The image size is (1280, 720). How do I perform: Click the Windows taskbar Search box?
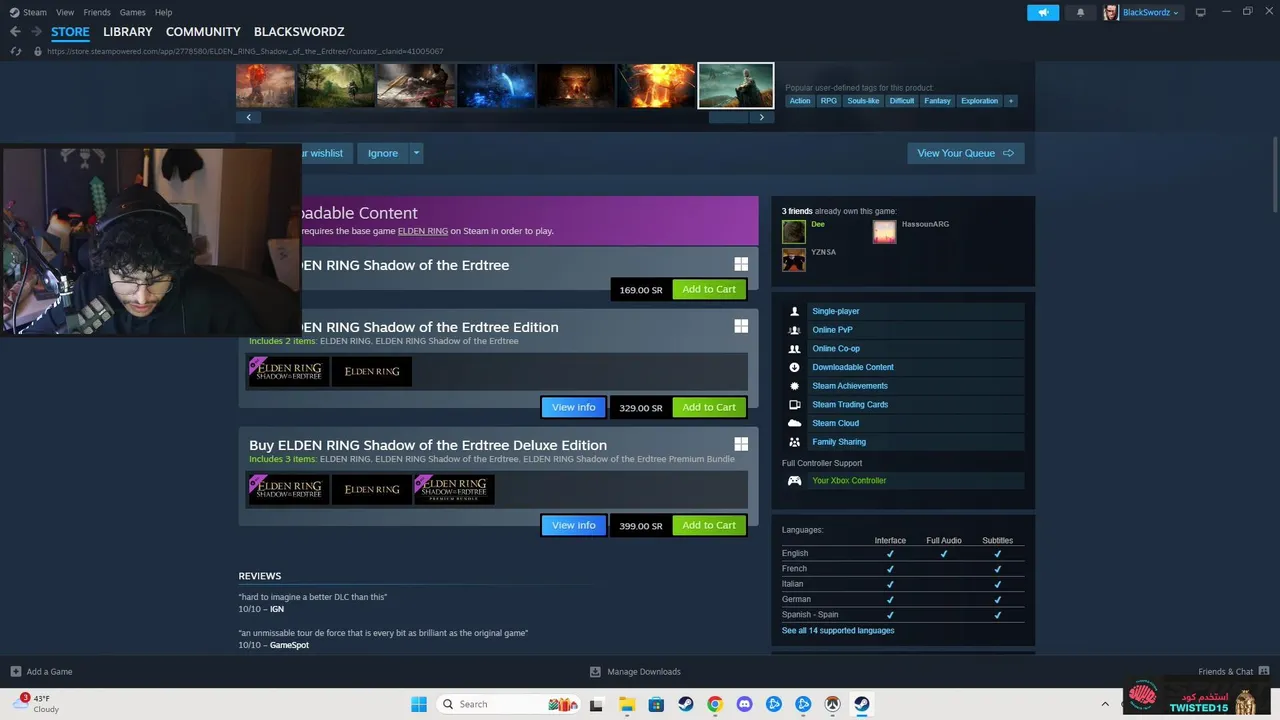pos(510,704)
